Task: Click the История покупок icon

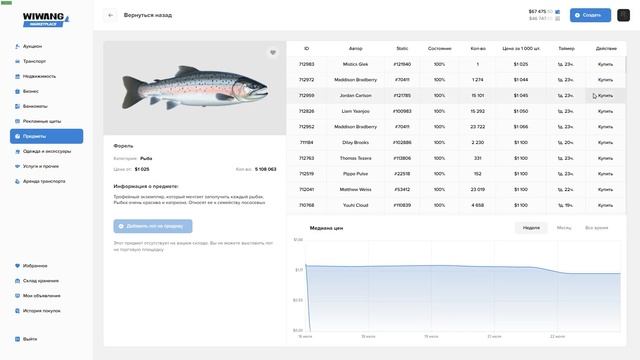Action: click(x=17, y=311)
